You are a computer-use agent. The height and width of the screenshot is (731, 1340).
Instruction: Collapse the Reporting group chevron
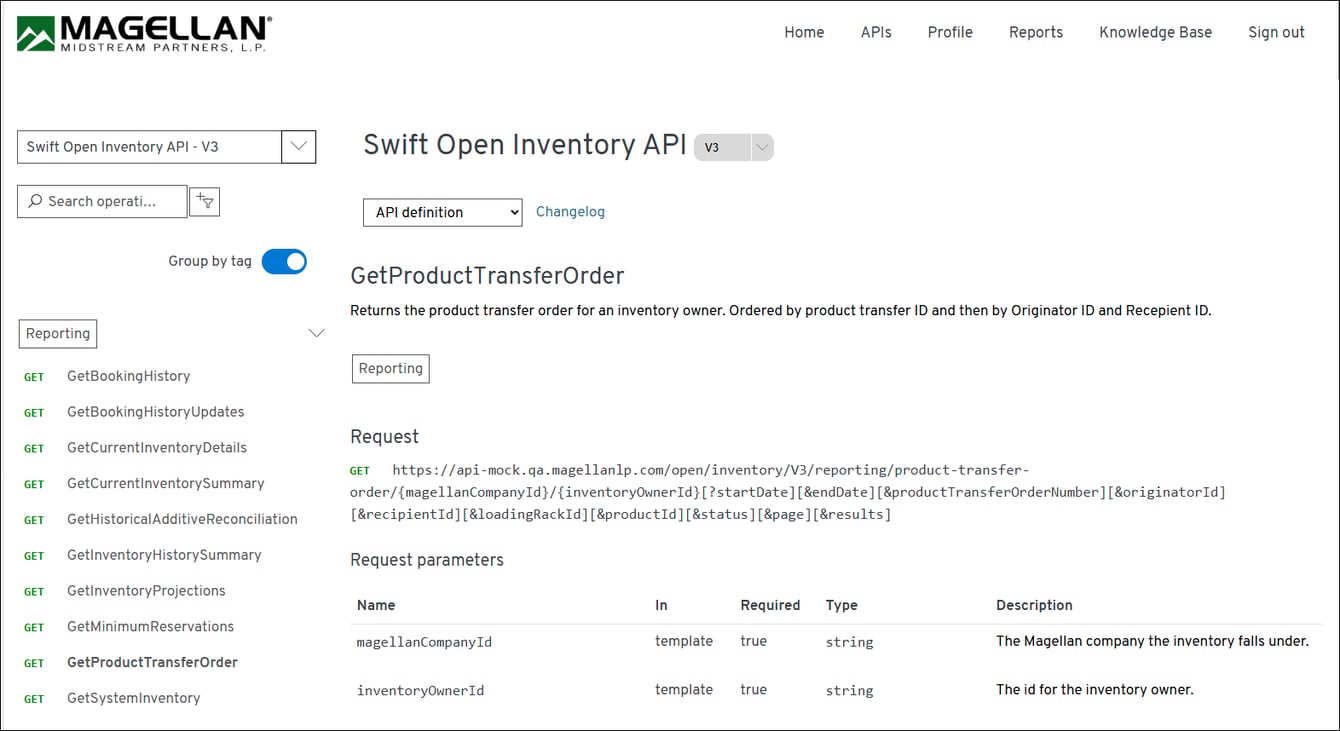click(x=316, y=333)
